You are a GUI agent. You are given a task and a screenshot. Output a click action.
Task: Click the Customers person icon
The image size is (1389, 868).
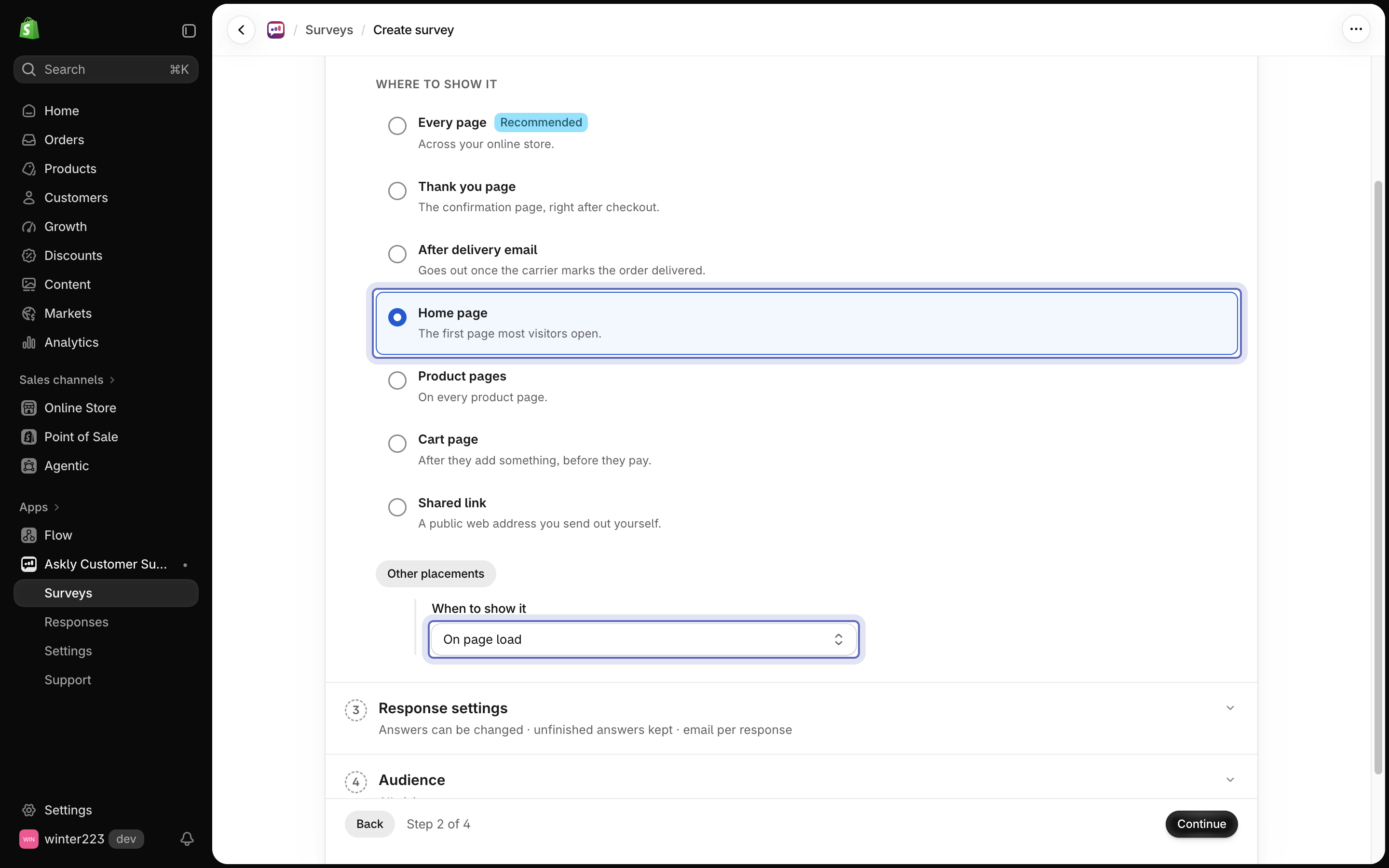coord(29,198)
